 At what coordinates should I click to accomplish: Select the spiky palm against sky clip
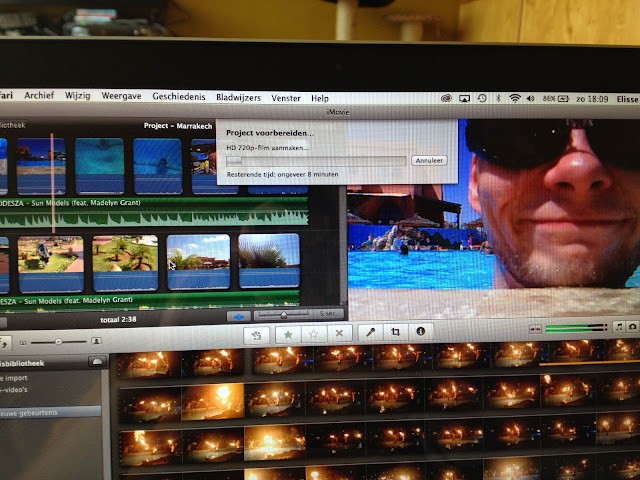click(269, 260)
